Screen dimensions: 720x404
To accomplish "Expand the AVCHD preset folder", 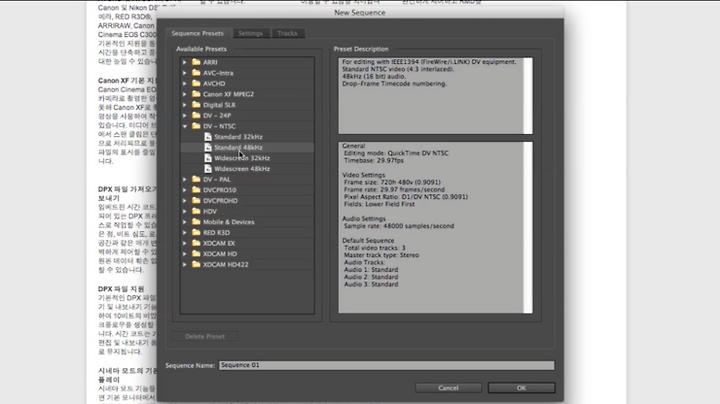I will pos(185,83).
